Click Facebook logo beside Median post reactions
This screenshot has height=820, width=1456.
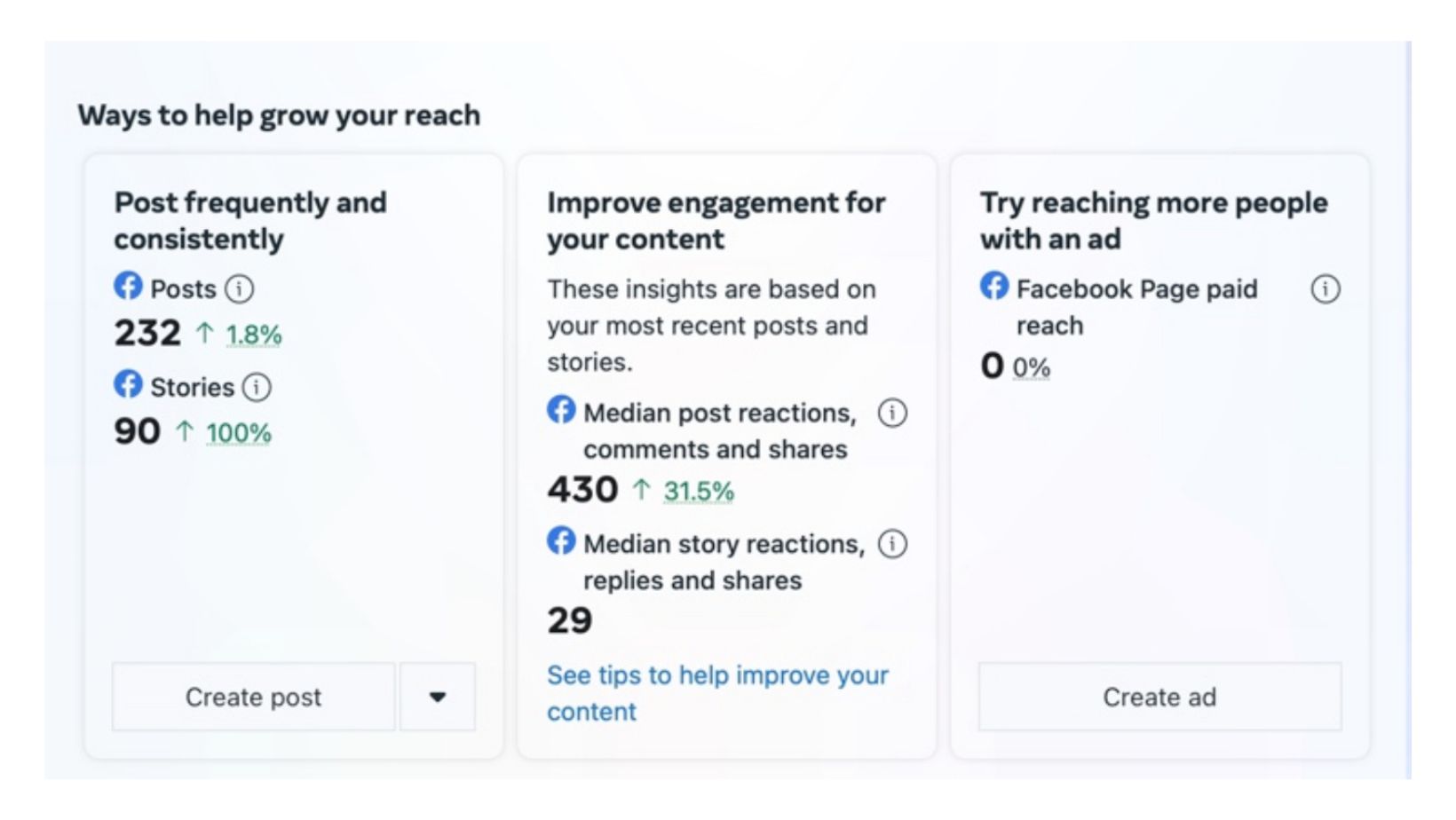click(x=561, y=411)
